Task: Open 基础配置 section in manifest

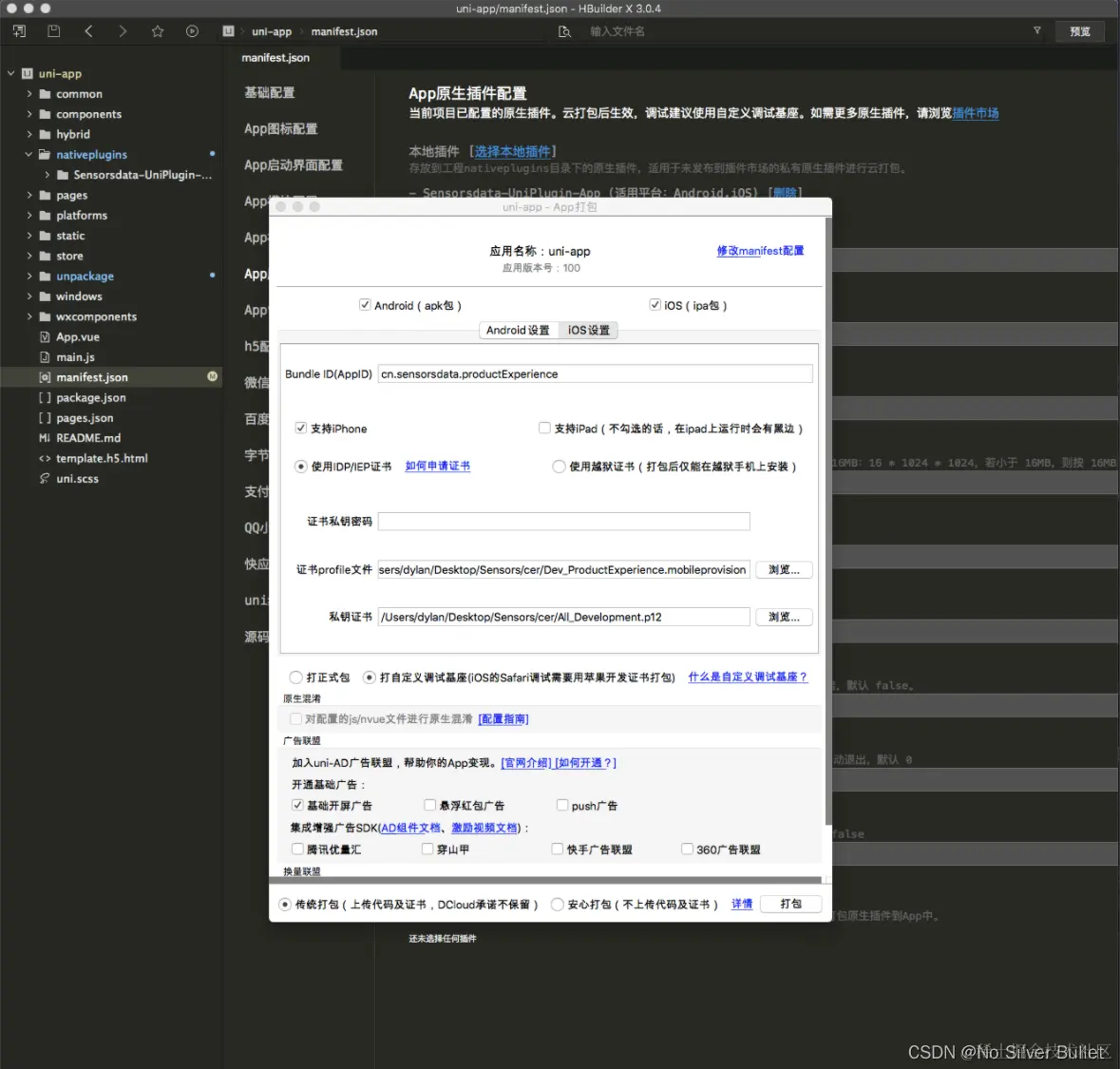Action: click(269, 92)
